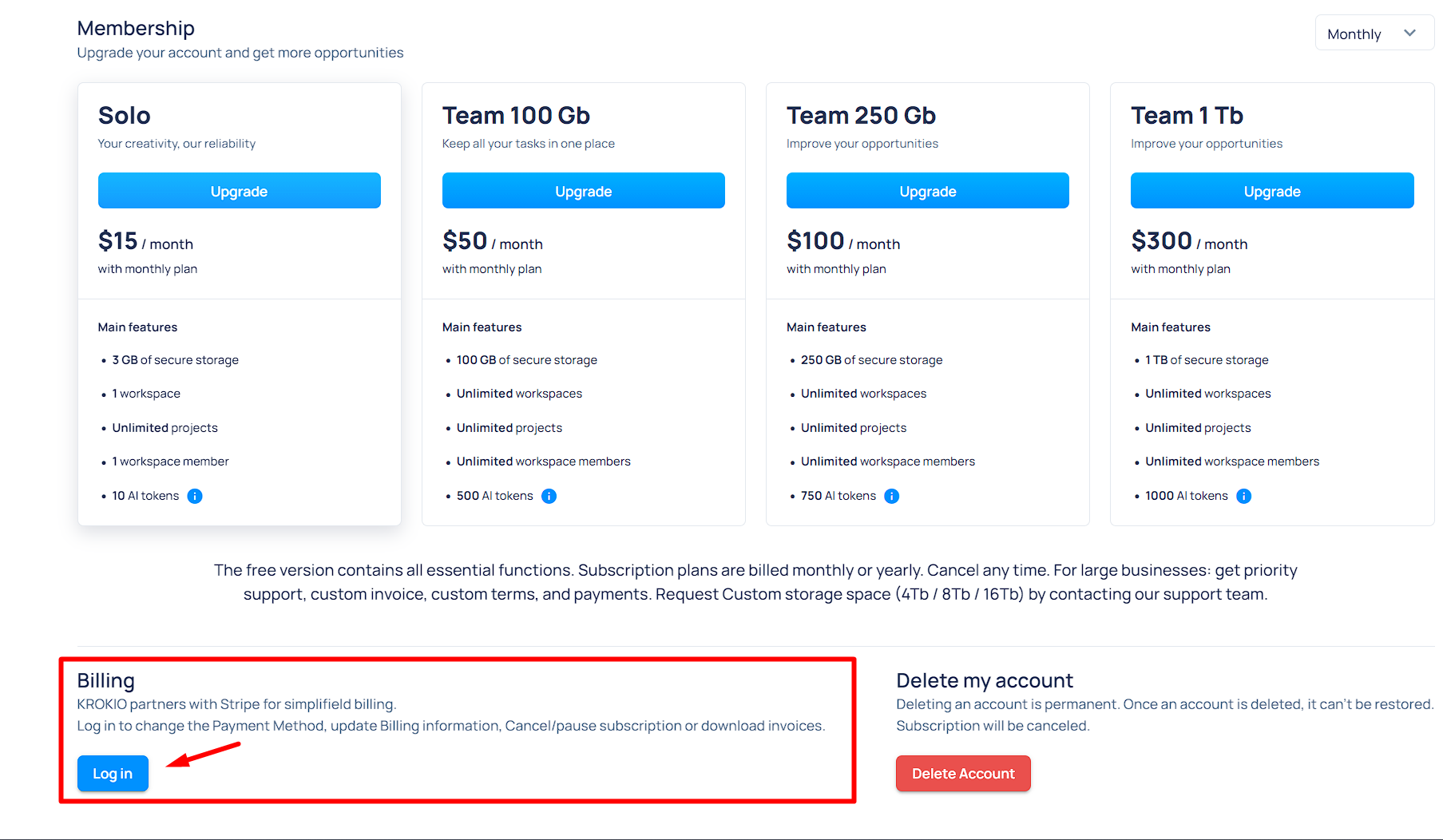This screenshot has height=840, width=1443.
Task: Select the Team 1 Tb heading
Action: (x=1187, y=116)
